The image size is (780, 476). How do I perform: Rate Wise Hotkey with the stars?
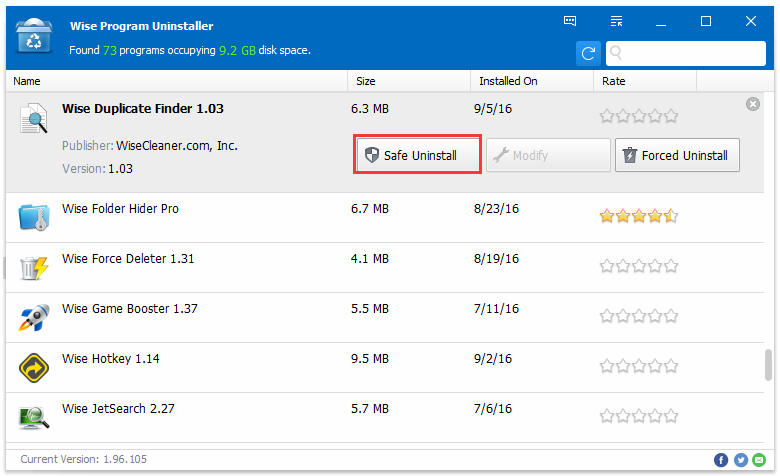[639, 367]
